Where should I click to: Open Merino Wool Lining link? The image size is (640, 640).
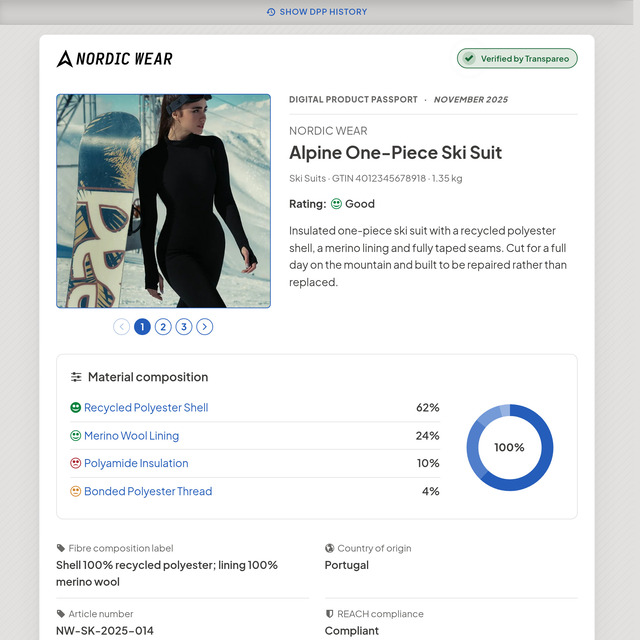pyautogui.click(x=131, y=436)
